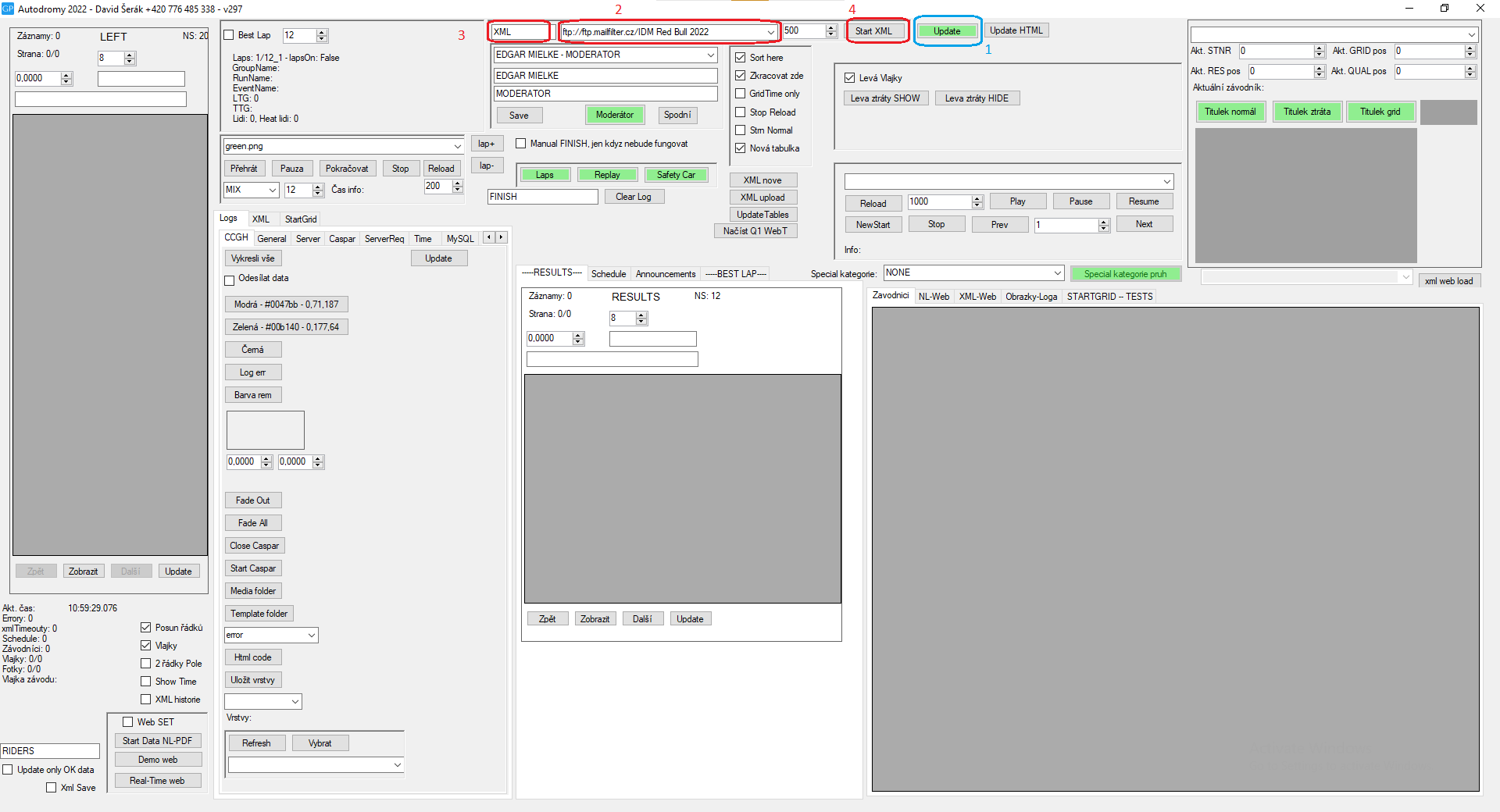Expand the green.png file dropdown
Screen dimensions: 1500x812
coord(457,146)
